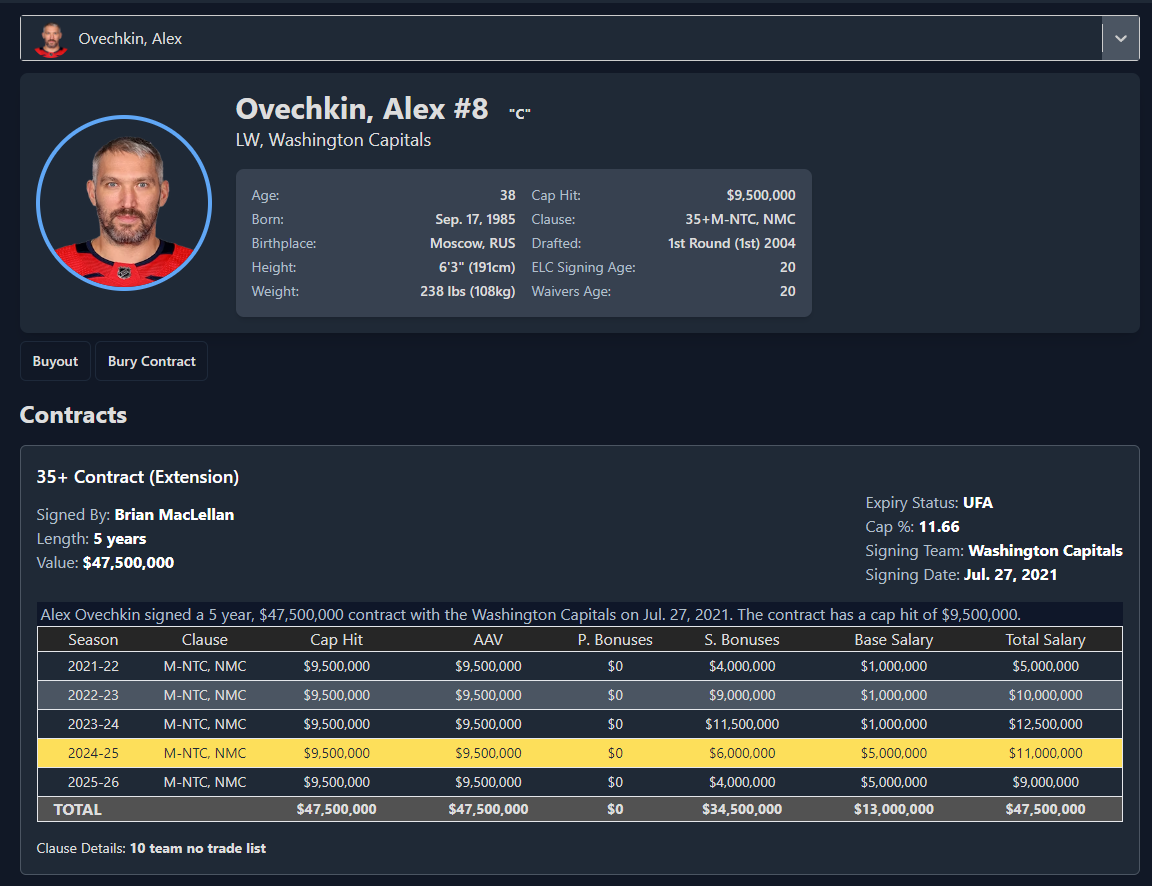Click total signing bonuses $34,500,000
Screen dimensions: 1152x886
pos(742,810)
